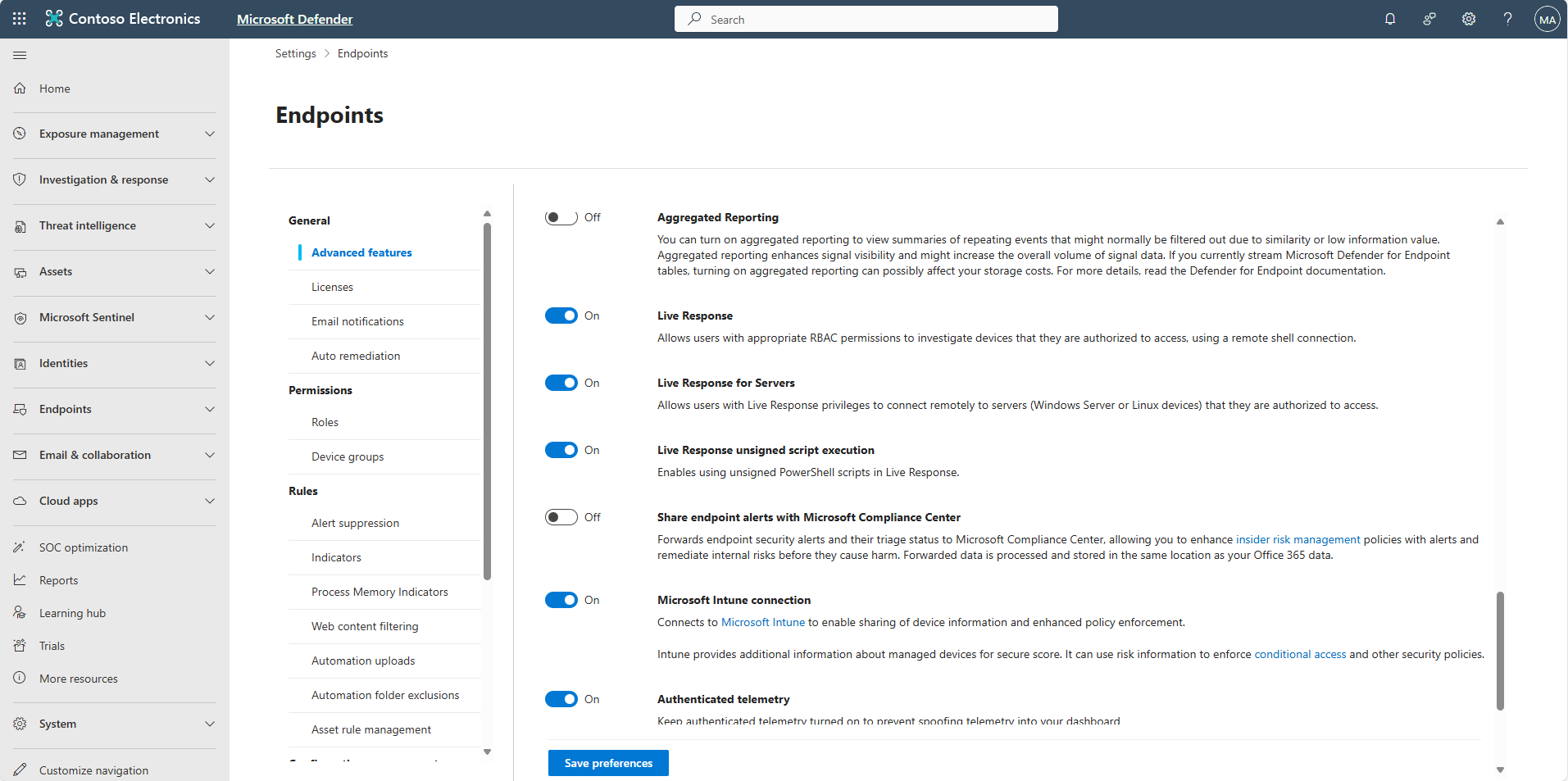Click the Trials gift icon
The height and width of the screenshot is (781, 1568).
[20, 646]
